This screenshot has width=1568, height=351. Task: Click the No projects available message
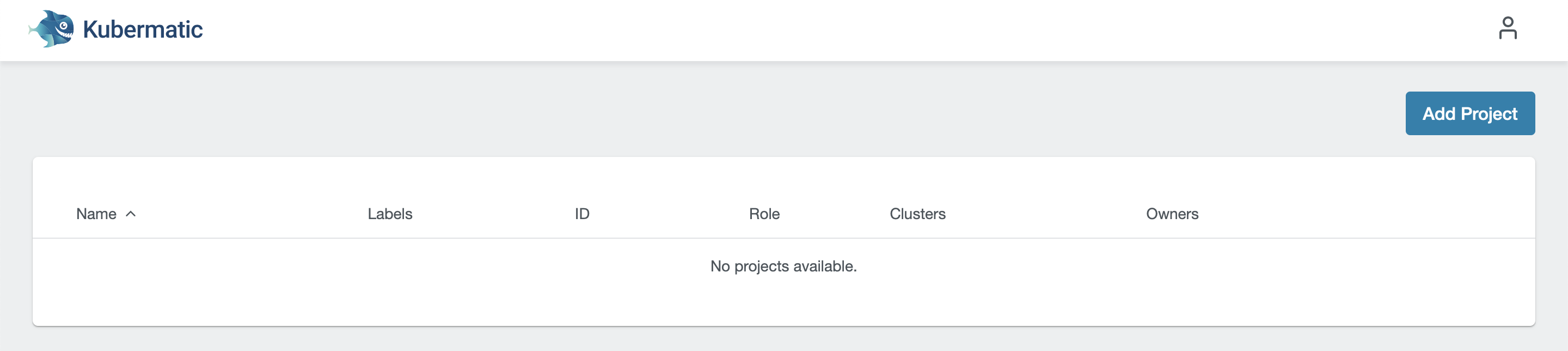pyautogui.click(x=783, y=265)
